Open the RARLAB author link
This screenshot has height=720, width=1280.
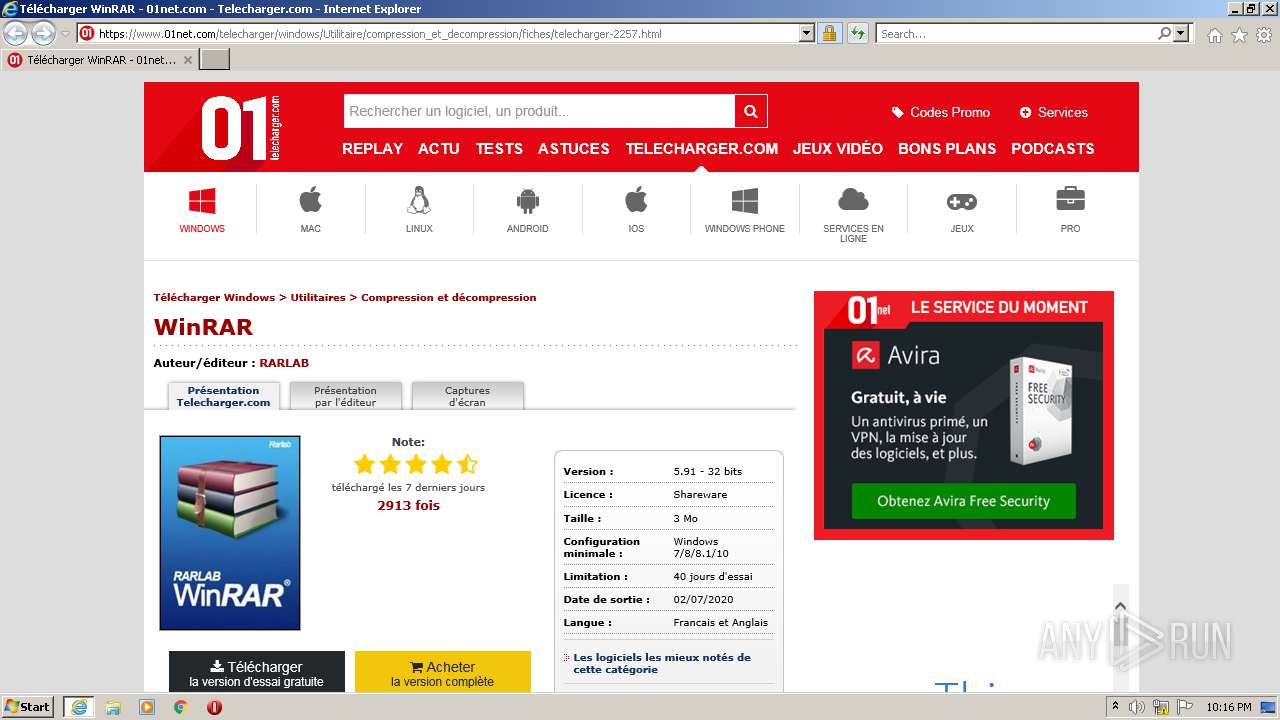[284, 363]
